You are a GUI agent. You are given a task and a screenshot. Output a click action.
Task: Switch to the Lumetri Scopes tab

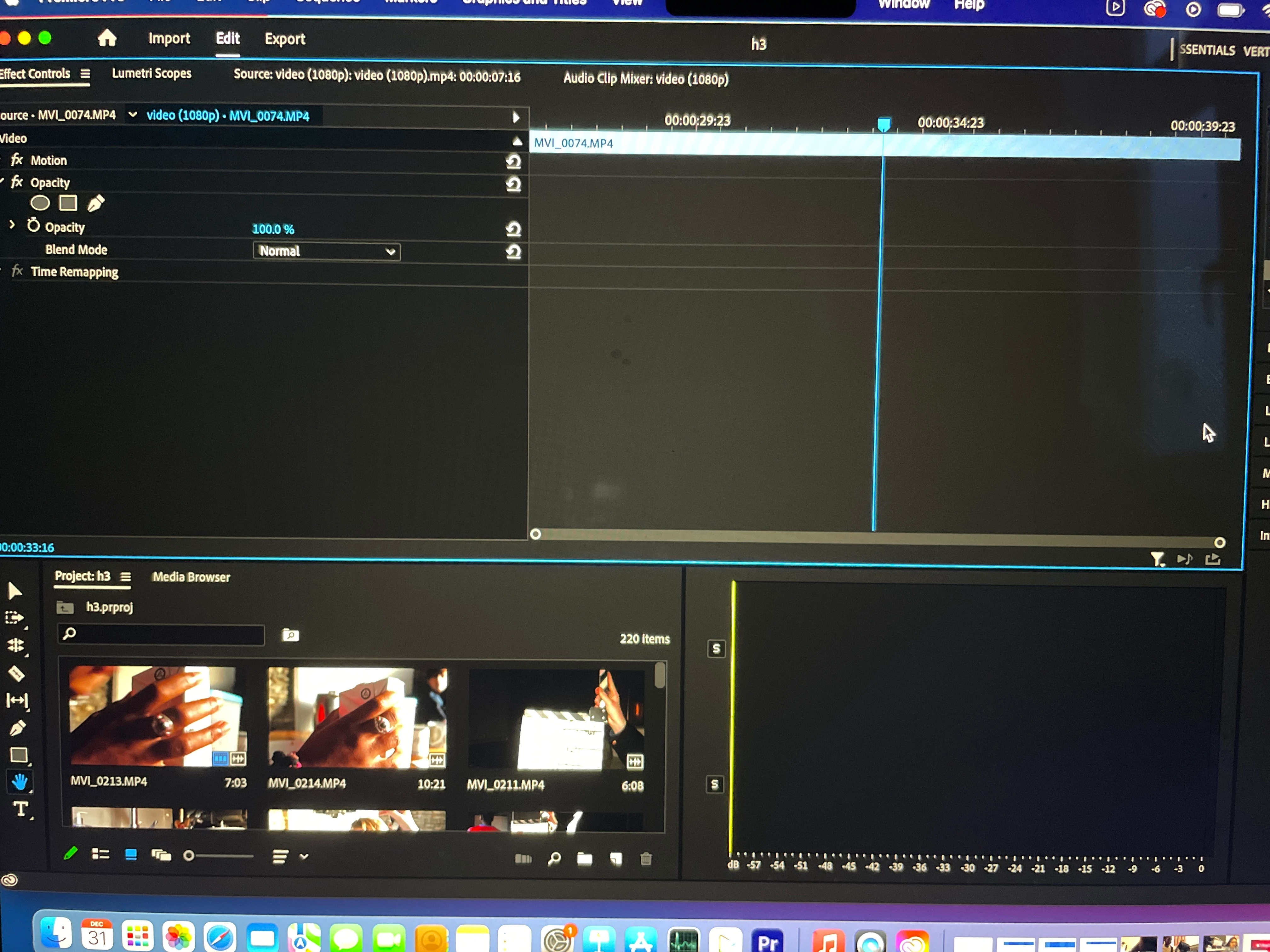coord(152,73)
